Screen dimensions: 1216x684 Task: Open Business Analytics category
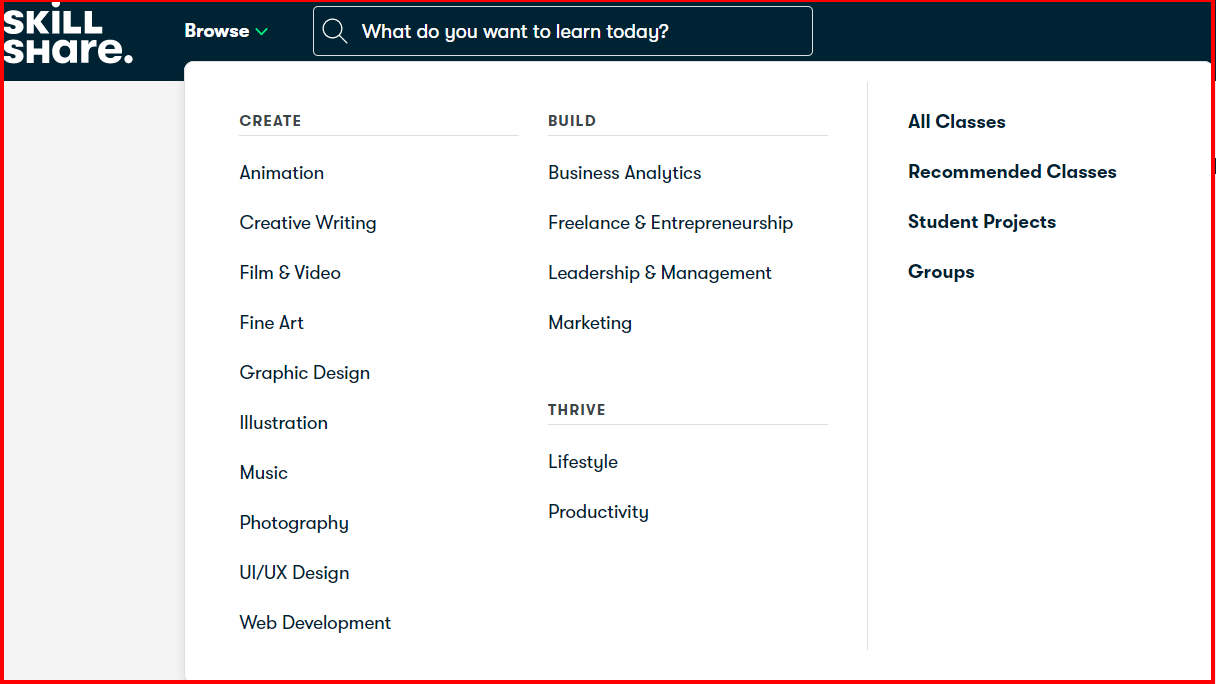click(625, 173)
